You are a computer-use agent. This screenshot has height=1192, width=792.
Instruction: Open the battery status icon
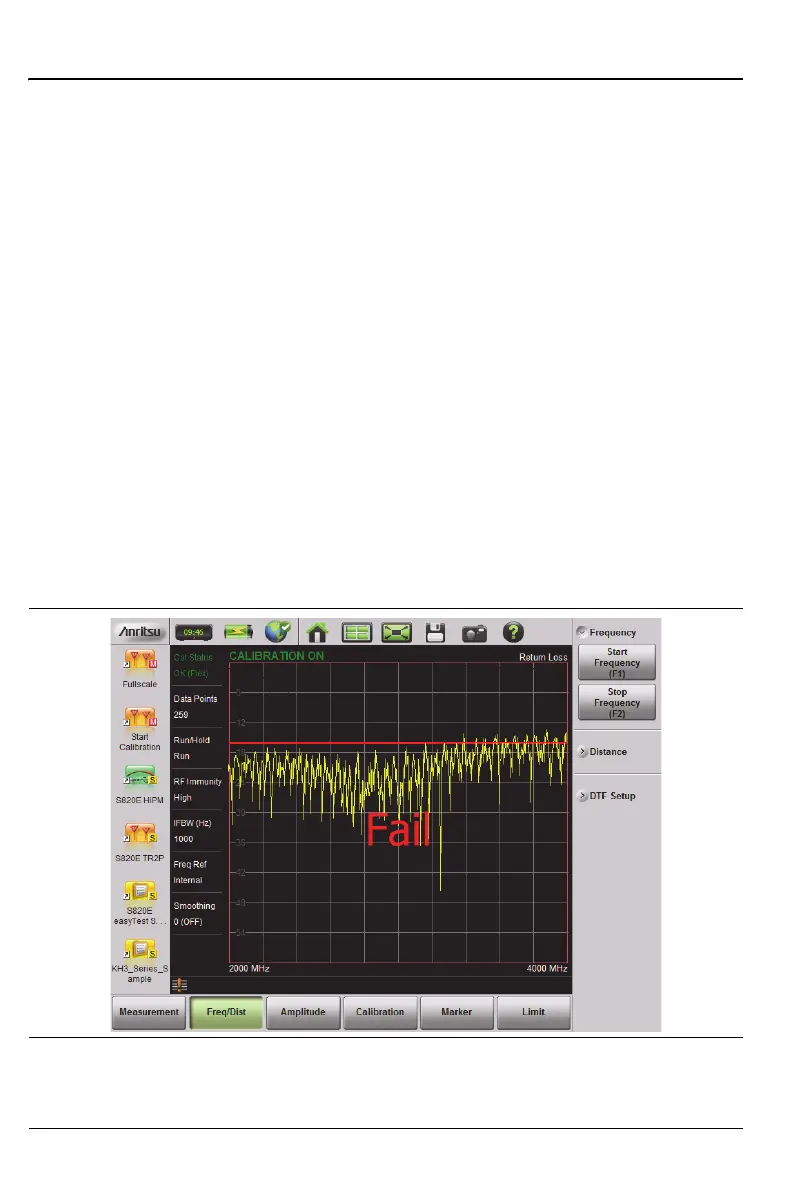(x=238, y=632)
